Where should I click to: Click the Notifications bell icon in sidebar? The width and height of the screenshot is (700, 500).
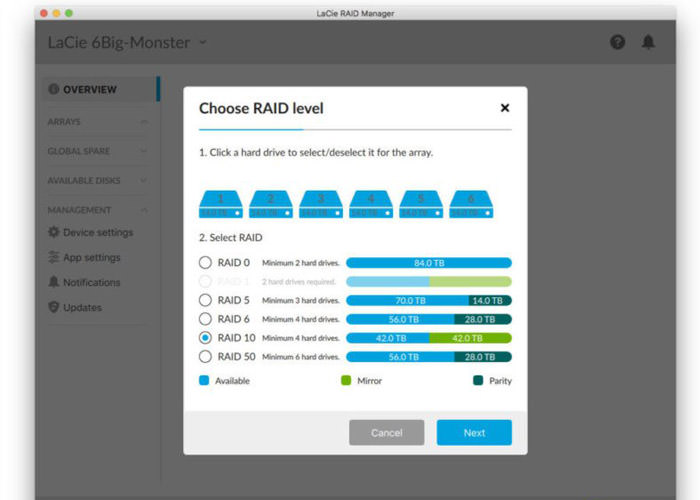(54, 282)
